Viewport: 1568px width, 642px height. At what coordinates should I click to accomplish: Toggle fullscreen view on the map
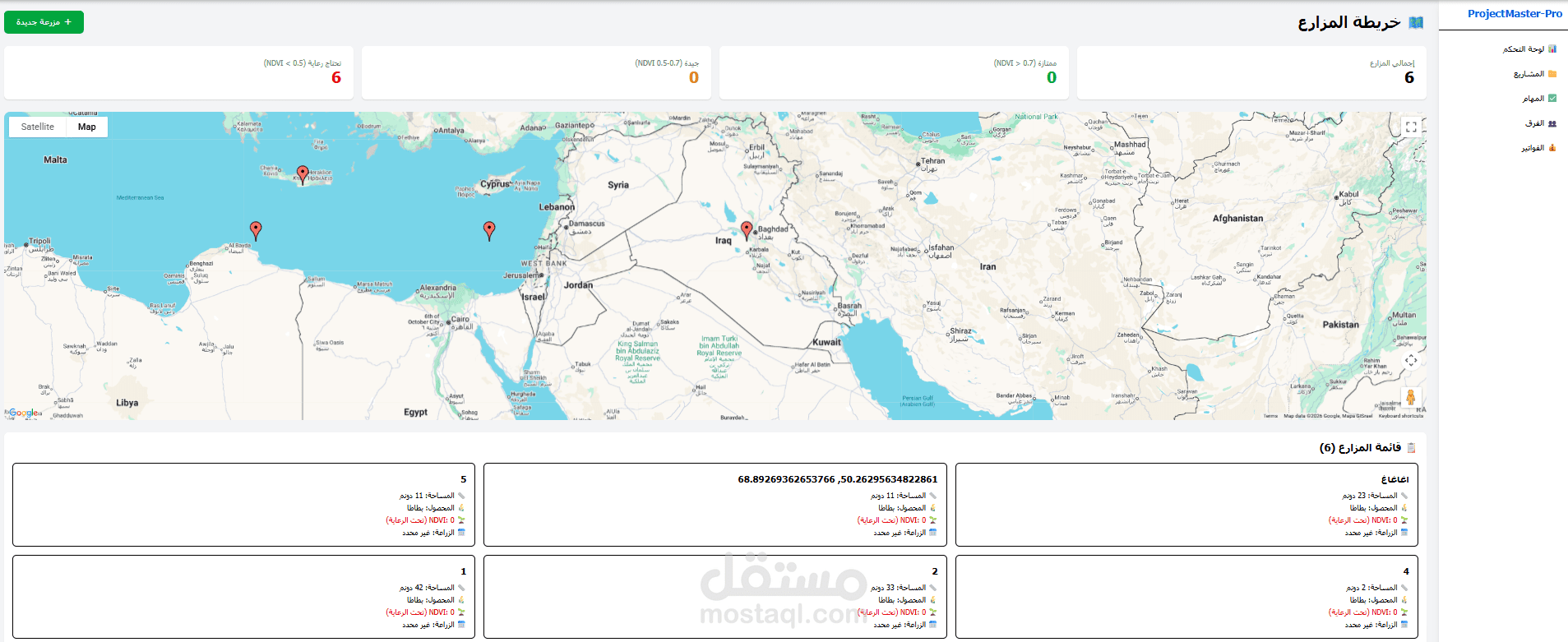[1411, 127]
